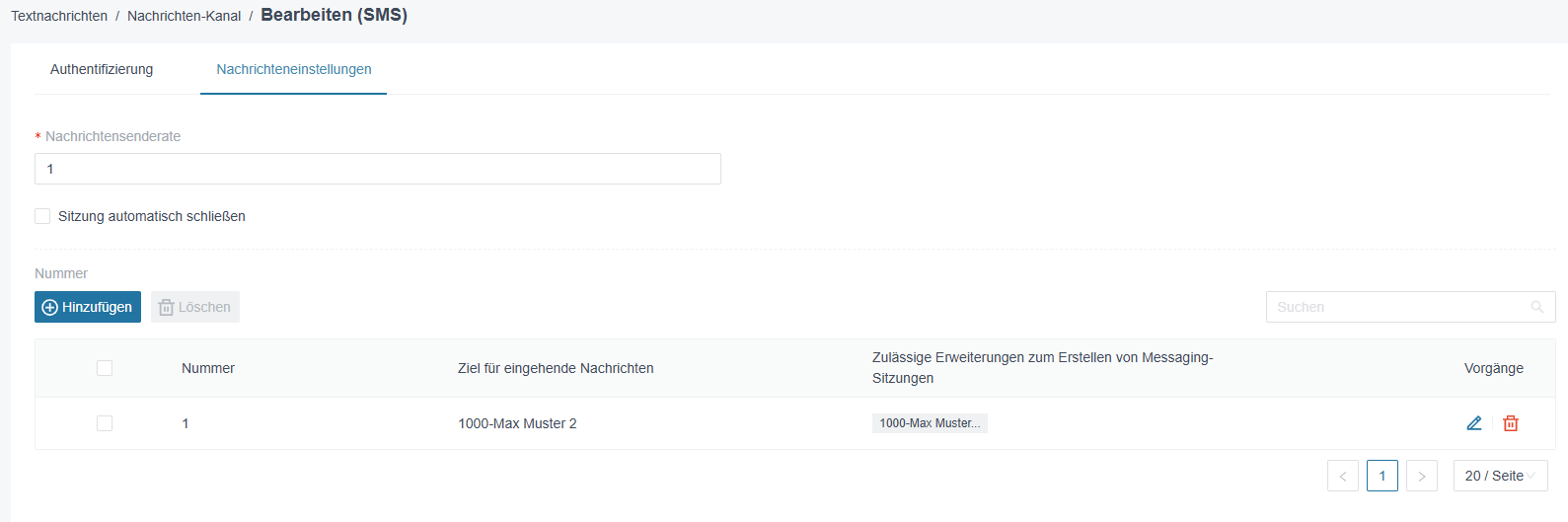Click the Nachrichtensenderate field label
Screen dimensions: 1568x522
click(112, 136)
